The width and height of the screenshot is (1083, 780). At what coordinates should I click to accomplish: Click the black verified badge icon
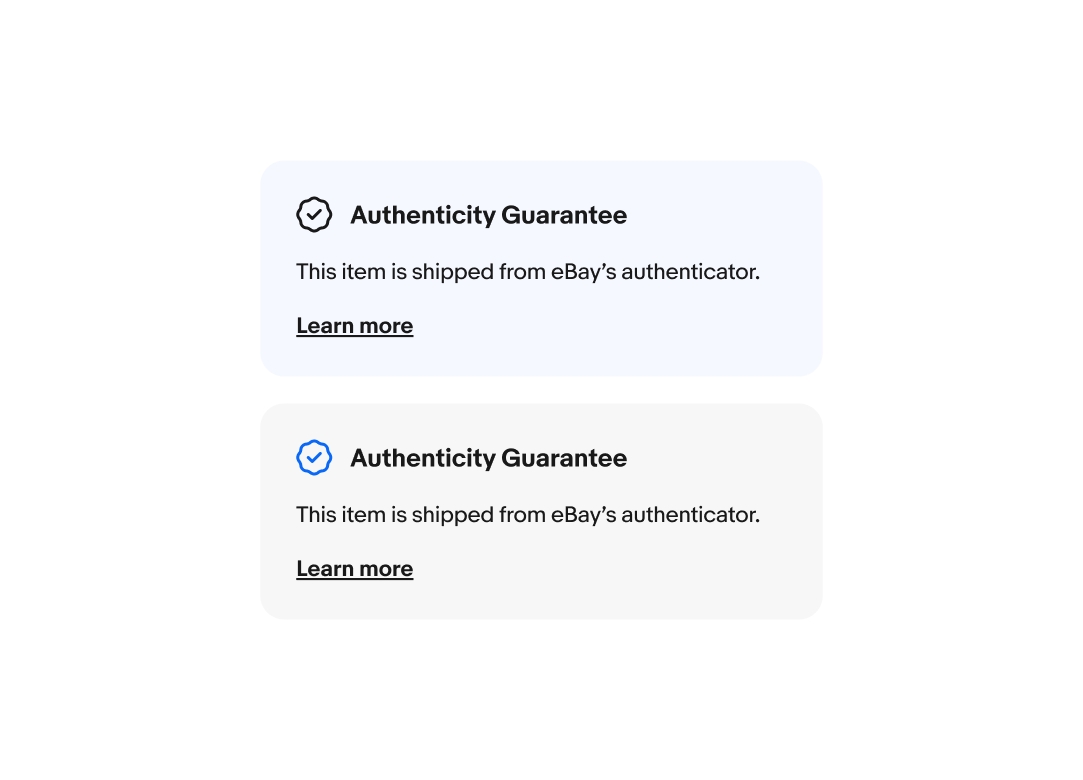coord(314,215)
